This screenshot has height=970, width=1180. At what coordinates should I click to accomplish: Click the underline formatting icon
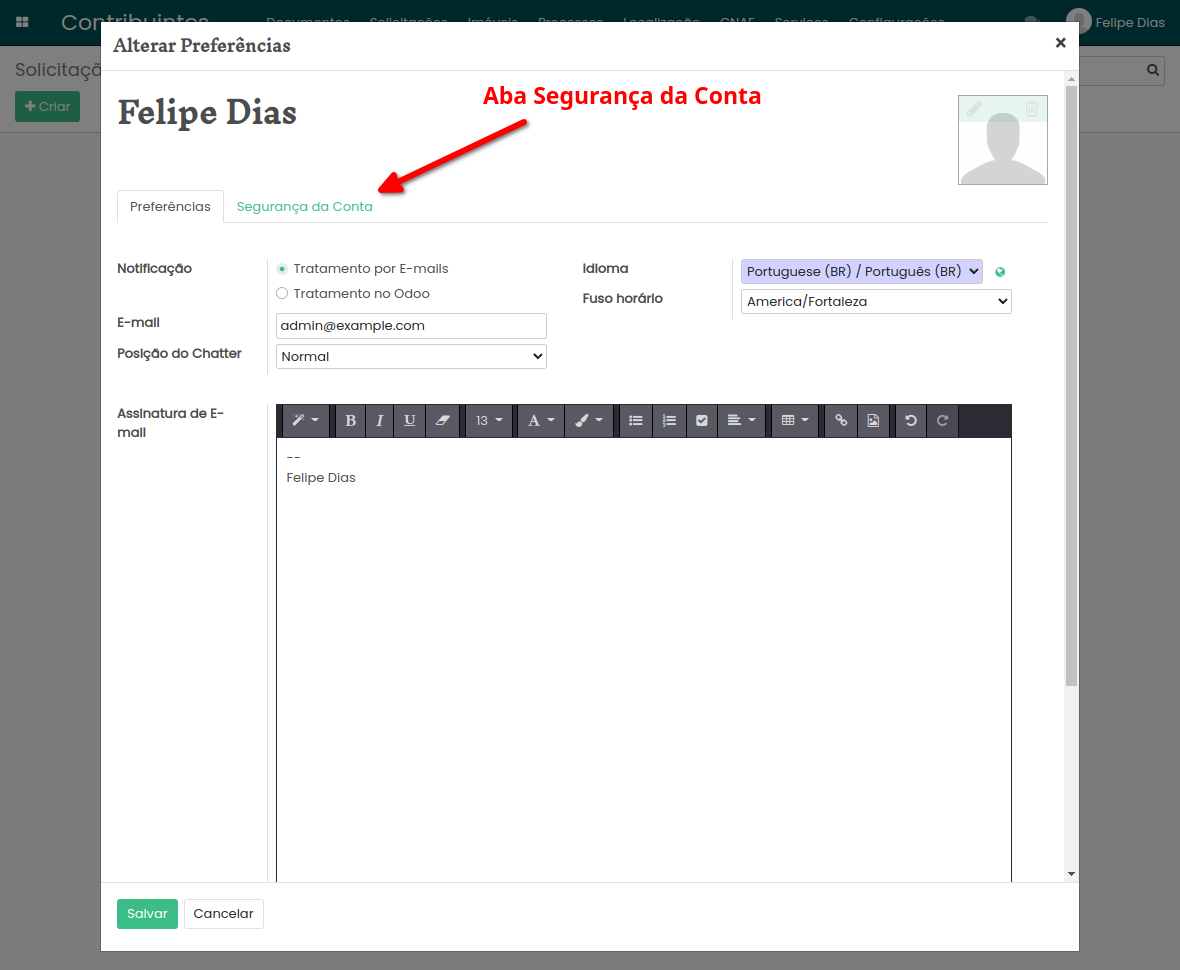[x=409, y=421]
